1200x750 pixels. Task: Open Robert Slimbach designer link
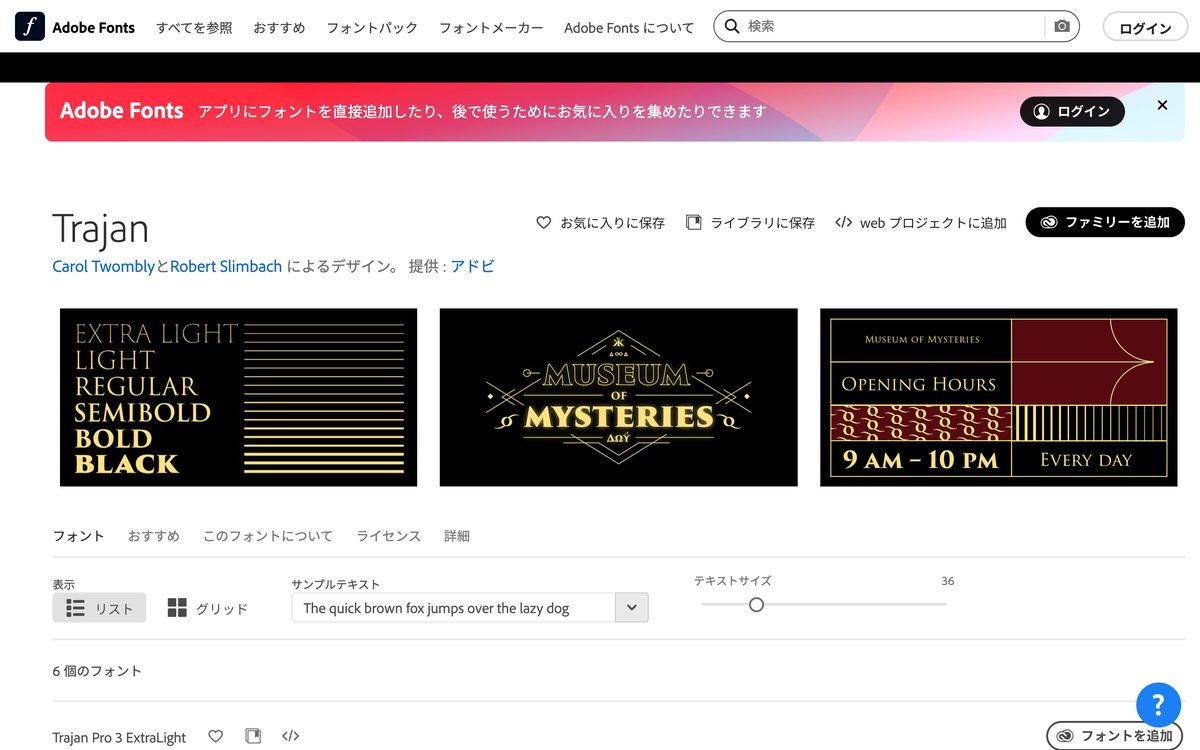click(x=226, y=267)
